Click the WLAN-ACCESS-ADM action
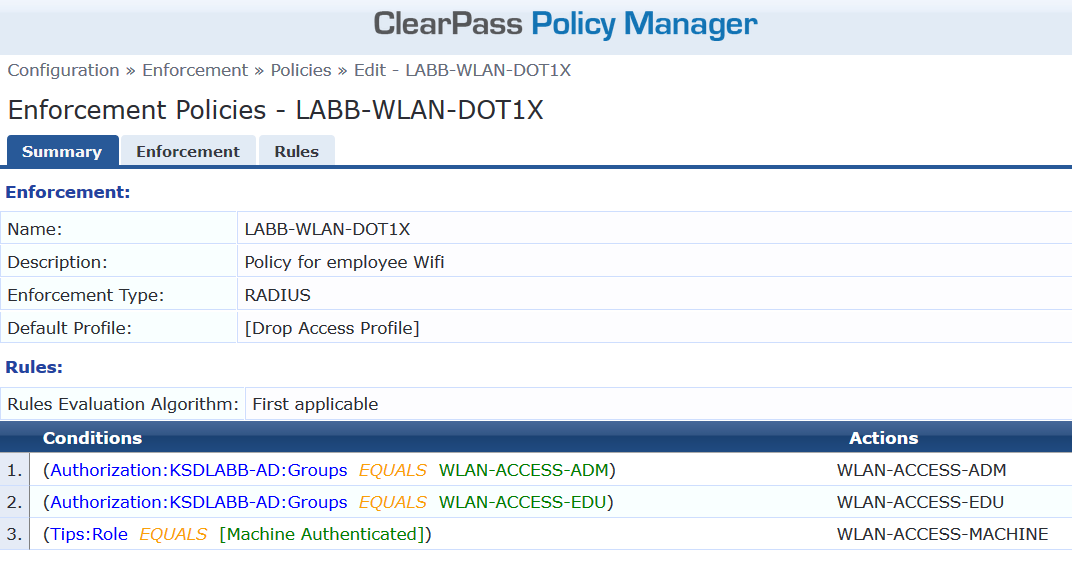This screenshot has height=565, width=1072. click(x=922, y=470)
